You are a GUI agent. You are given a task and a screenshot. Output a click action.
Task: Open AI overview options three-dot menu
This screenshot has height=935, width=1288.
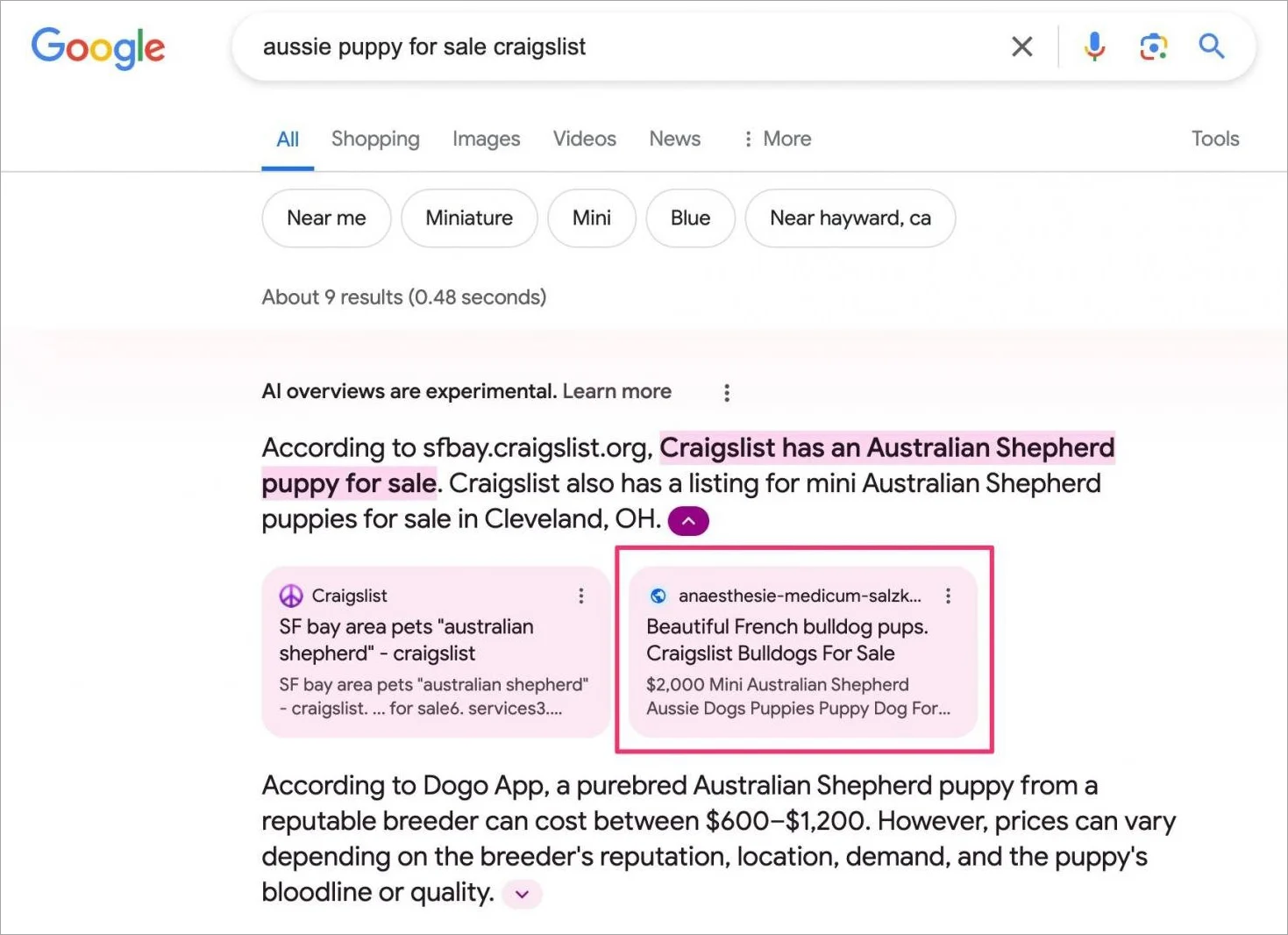click(726, 392)
